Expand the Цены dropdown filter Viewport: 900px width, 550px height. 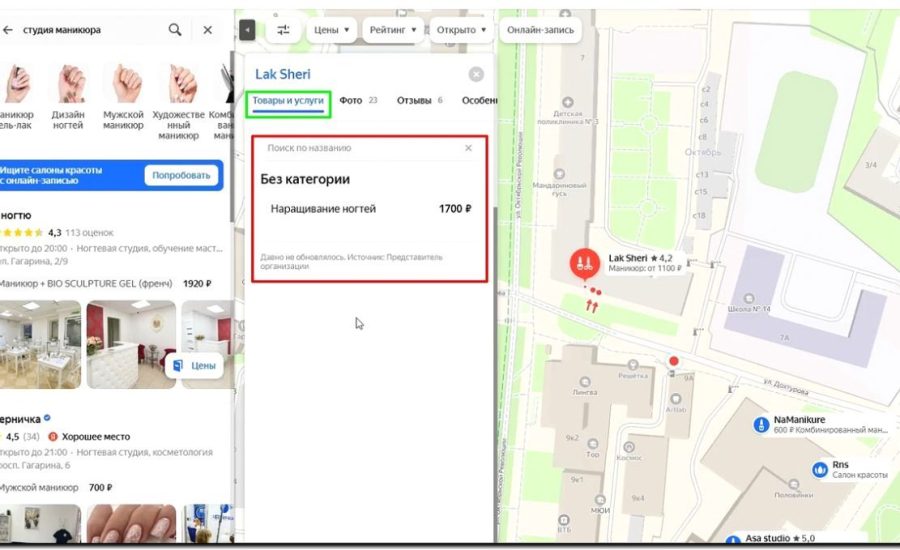(332, 30)
